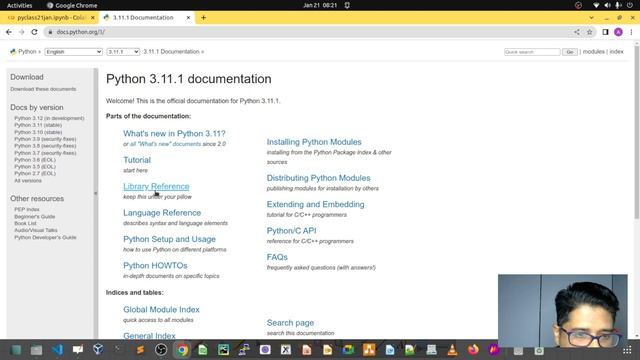Click the 3.11.1 Documentation breadcrumb
Screen dimensions: 640x360
point(171,51)
